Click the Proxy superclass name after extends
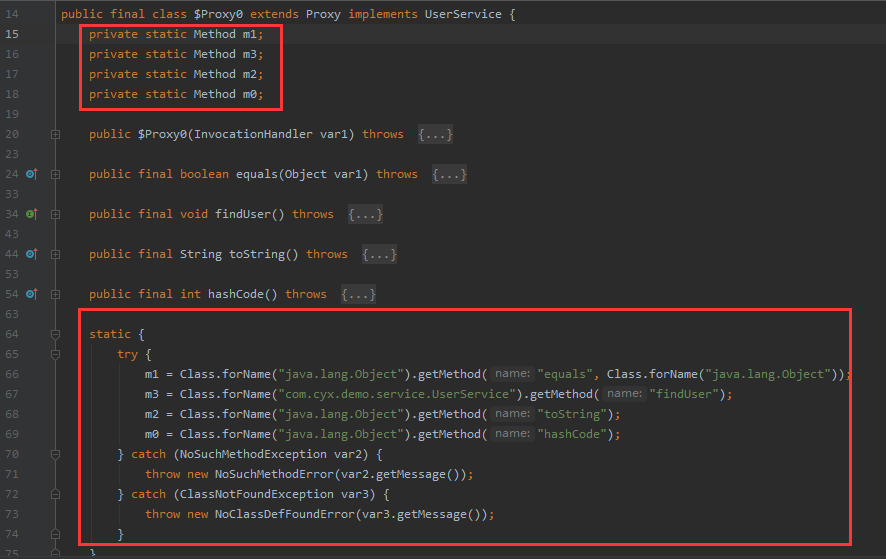886x559 pixels. click(322, 15)
